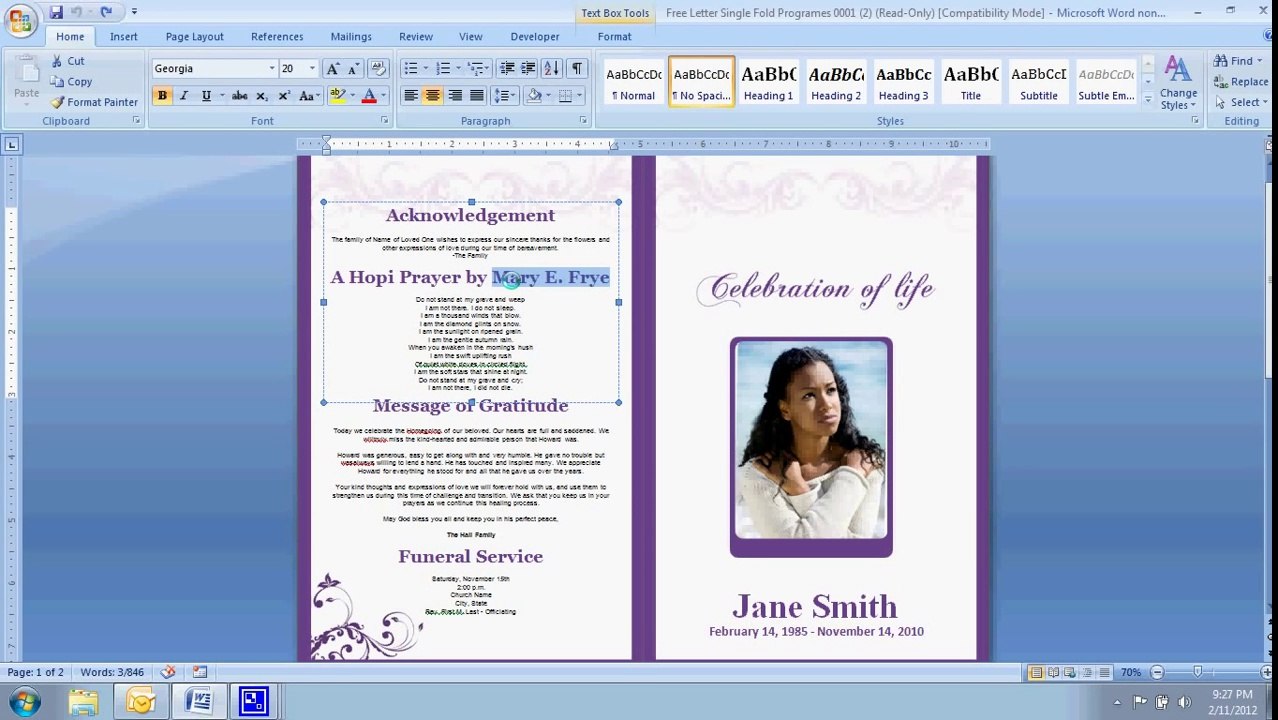The width and height of the screenshot is (1278, 720).
Task: Click the zoom out minus button
Action: pyautogui.click(x=1157, y=673)
